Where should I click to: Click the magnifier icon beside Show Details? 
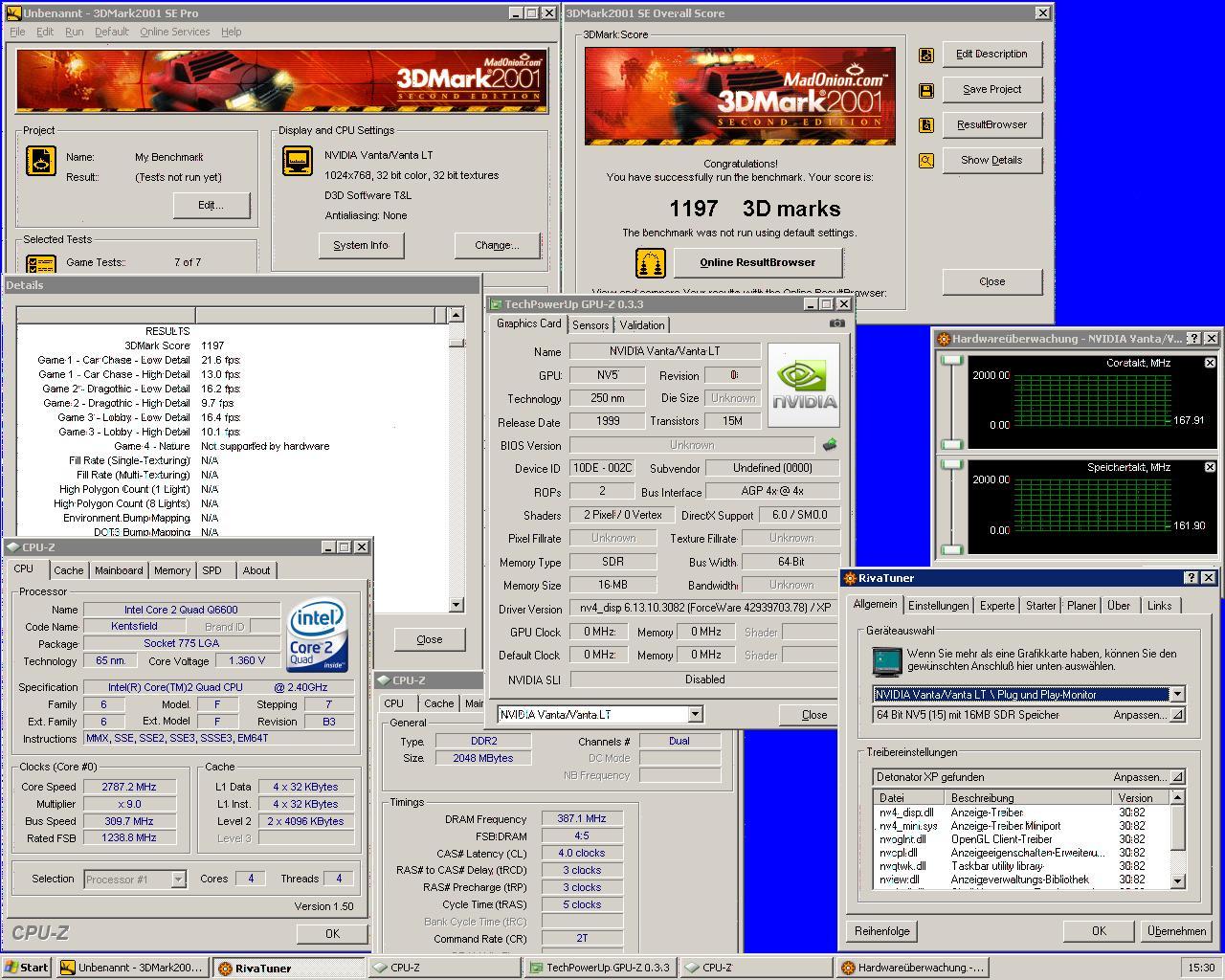point(926,161)
